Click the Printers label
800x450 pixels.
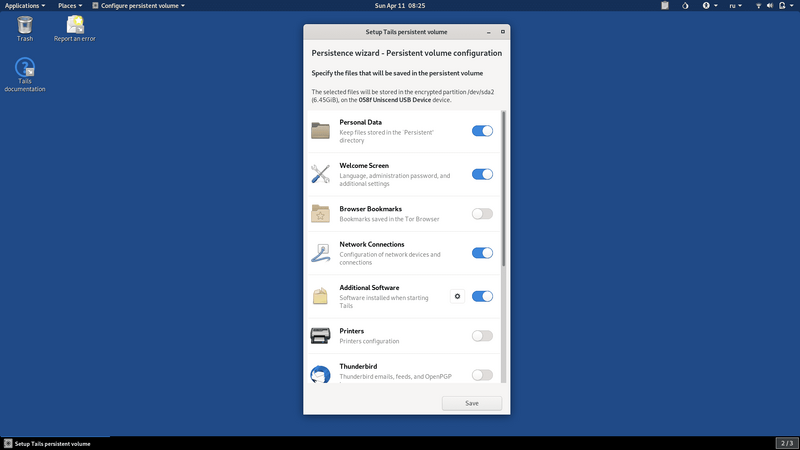(x=352, y=331)
